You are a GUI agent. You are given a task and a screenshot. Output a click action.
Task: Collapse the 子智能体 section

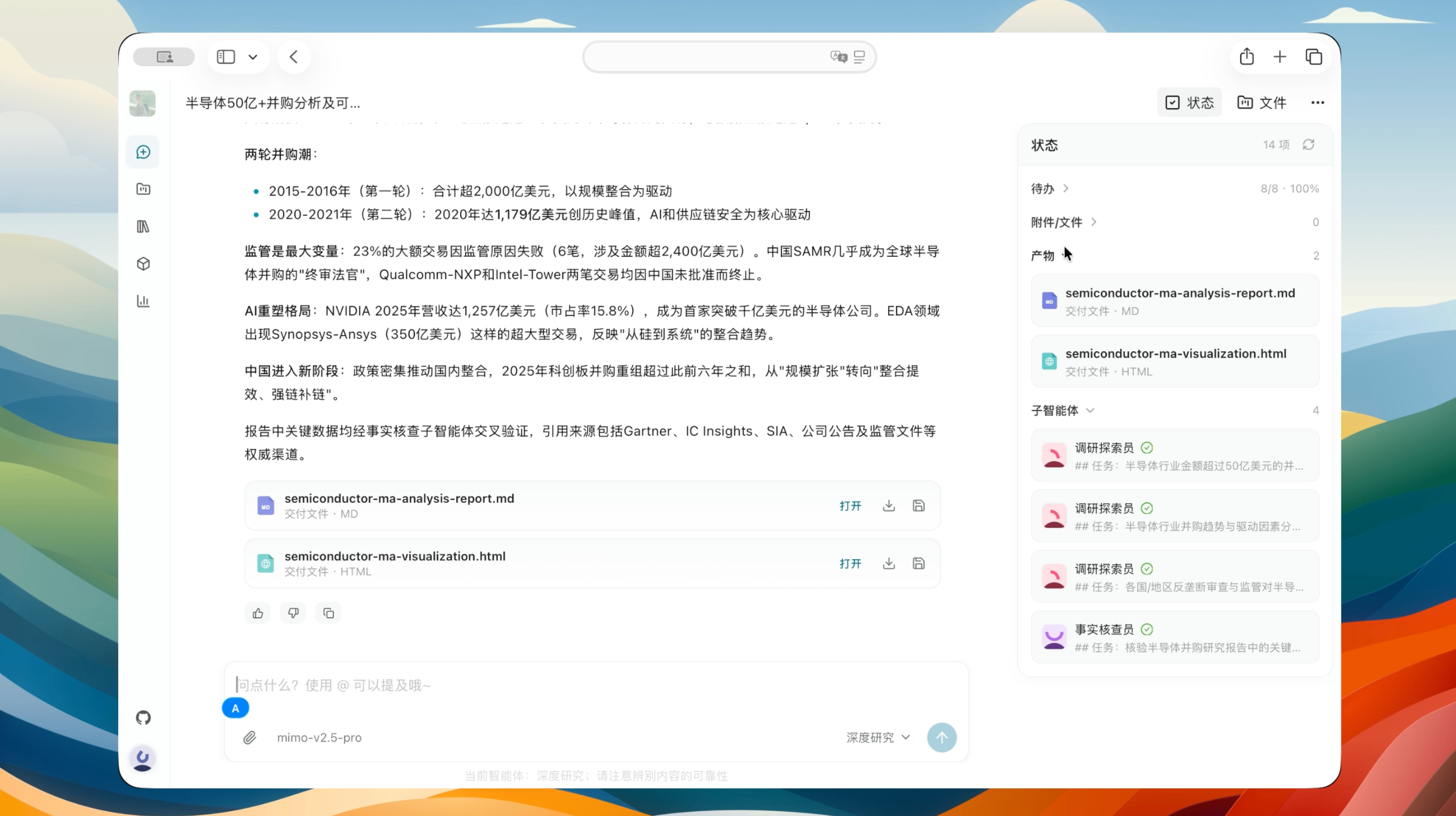(1063, 410)
